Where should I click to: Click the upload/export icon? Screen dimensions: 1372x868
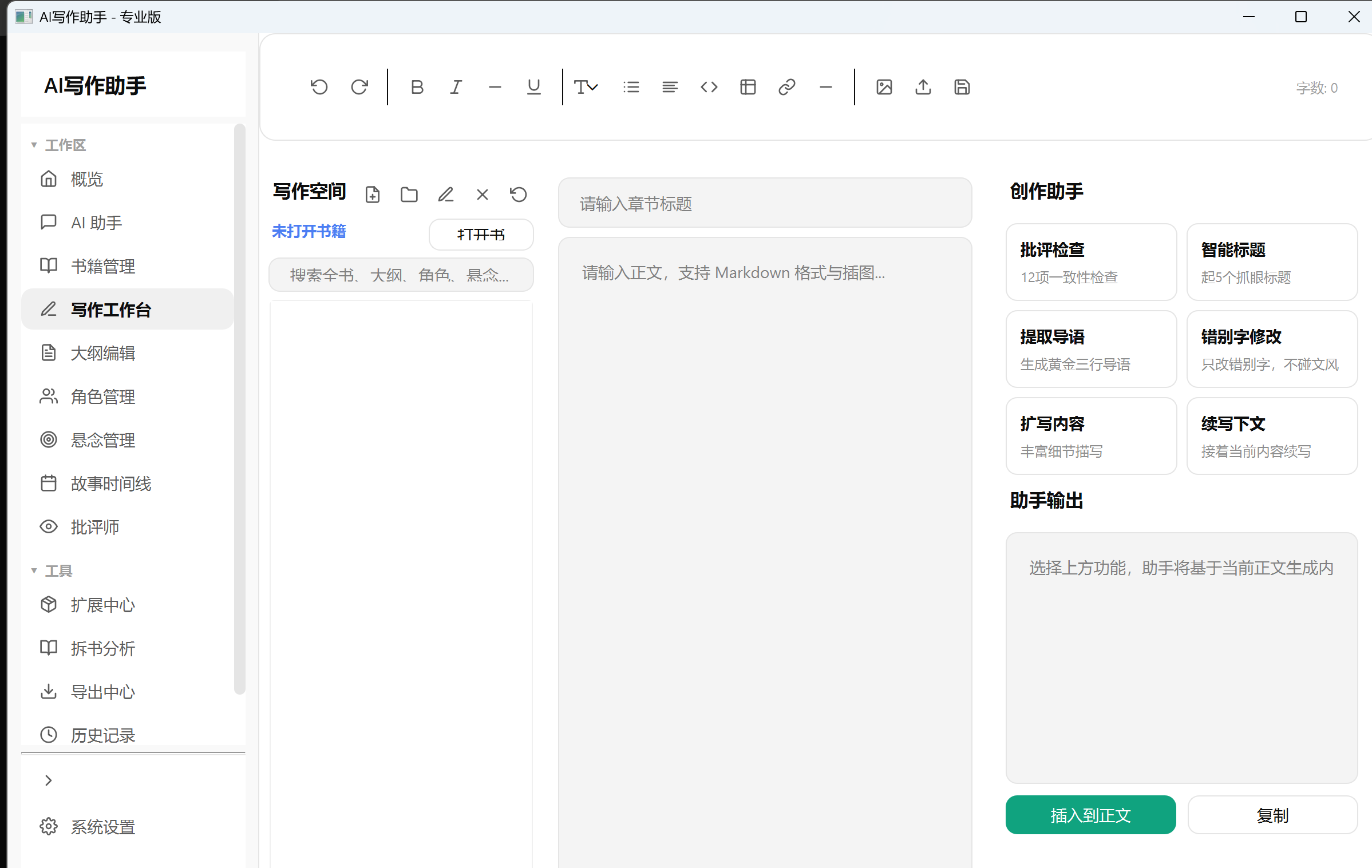(923, 87)
